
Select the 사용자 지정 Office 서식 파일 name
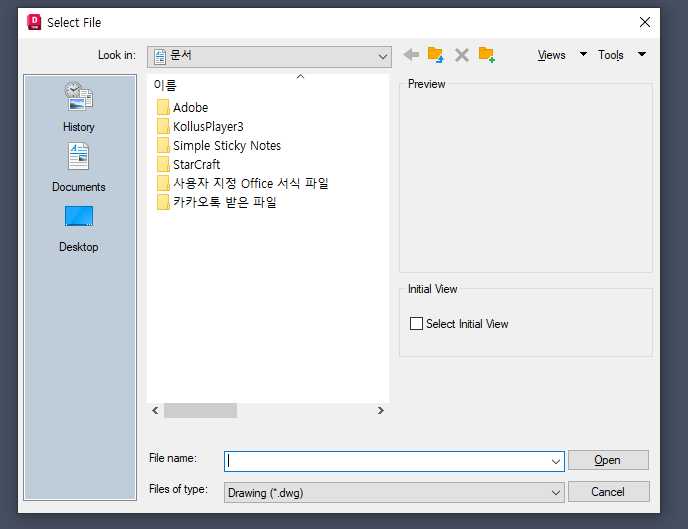pos(251,183)
